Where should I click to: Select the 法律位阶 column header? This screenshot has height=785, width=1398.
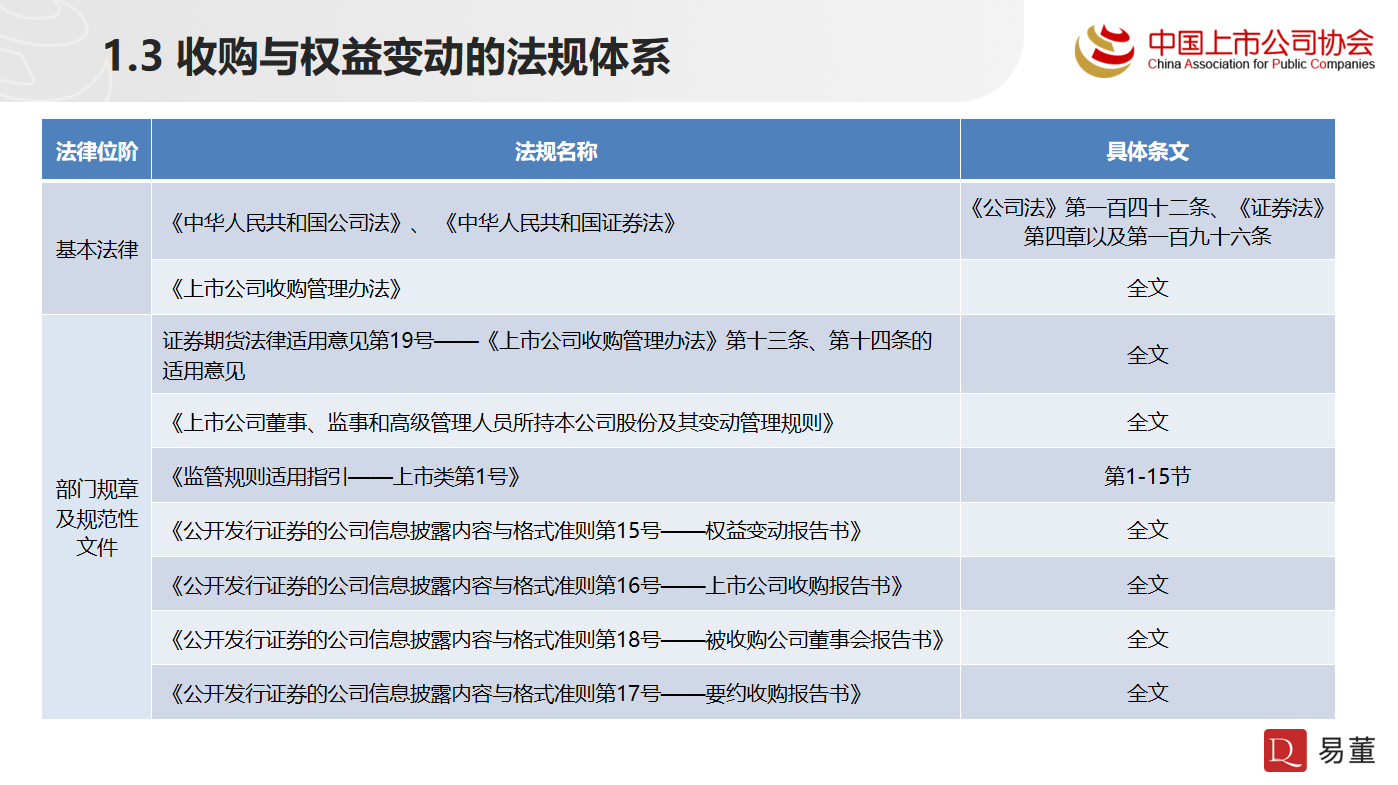tap(97, 151)
